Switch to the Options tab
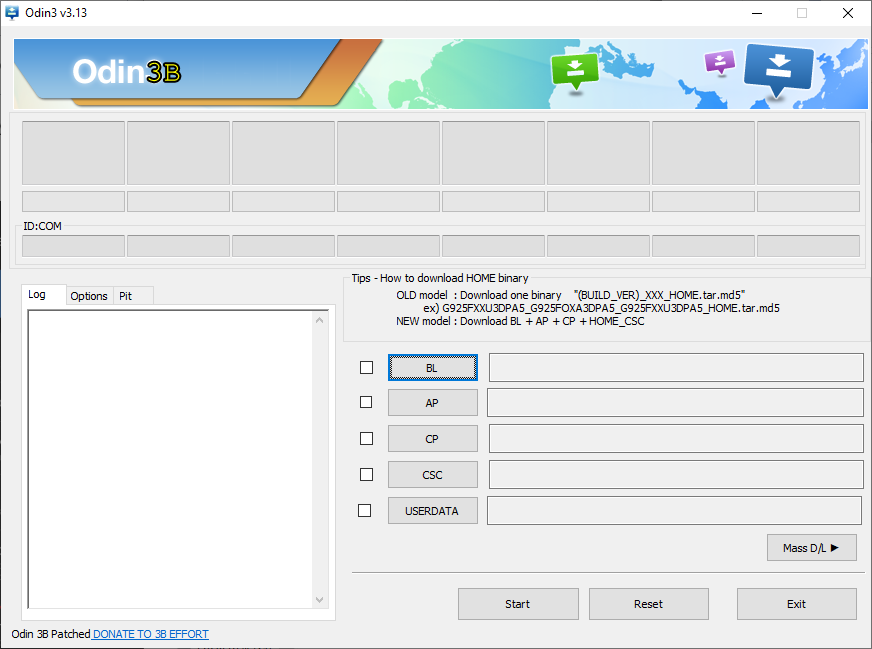The height and width of the screenshot is (649, 872). pyautogui.click(x=89, y=296)
